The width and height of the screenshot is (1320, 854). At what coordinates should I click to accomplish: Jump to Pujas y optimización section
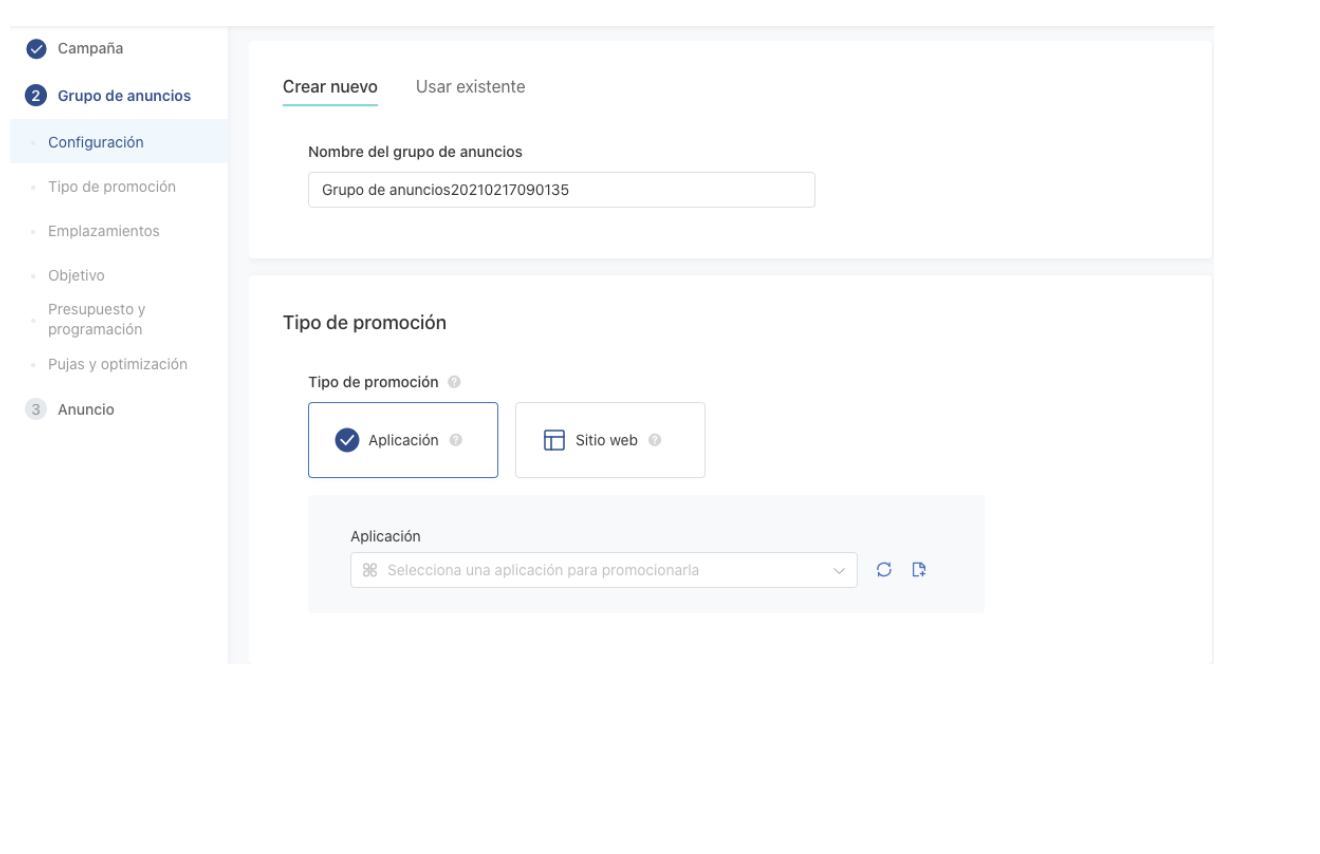click(118, 364)
